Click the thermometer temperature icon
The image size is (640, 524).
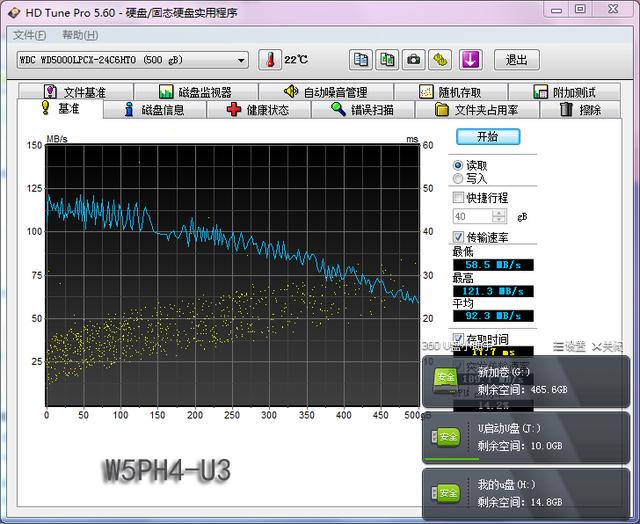[270, 60]
